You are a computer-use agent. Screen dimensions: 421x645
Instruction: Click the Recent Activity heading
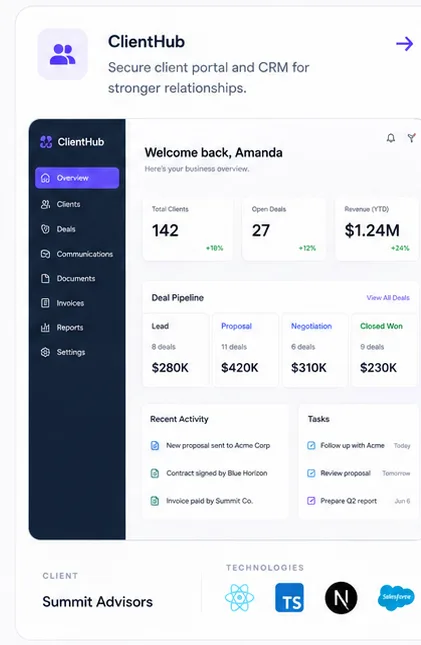pos(179,419)
